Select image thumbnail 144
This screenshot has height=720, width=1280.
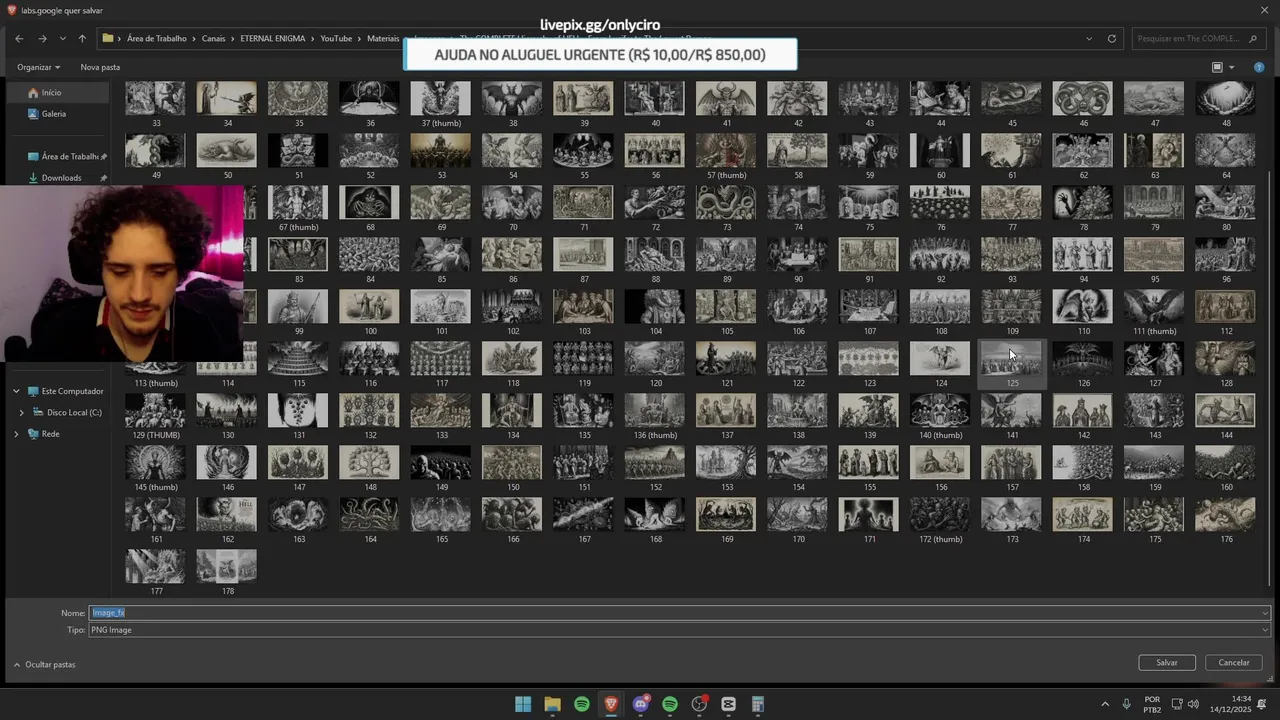pyautogui.click(x=1226, y=417)
